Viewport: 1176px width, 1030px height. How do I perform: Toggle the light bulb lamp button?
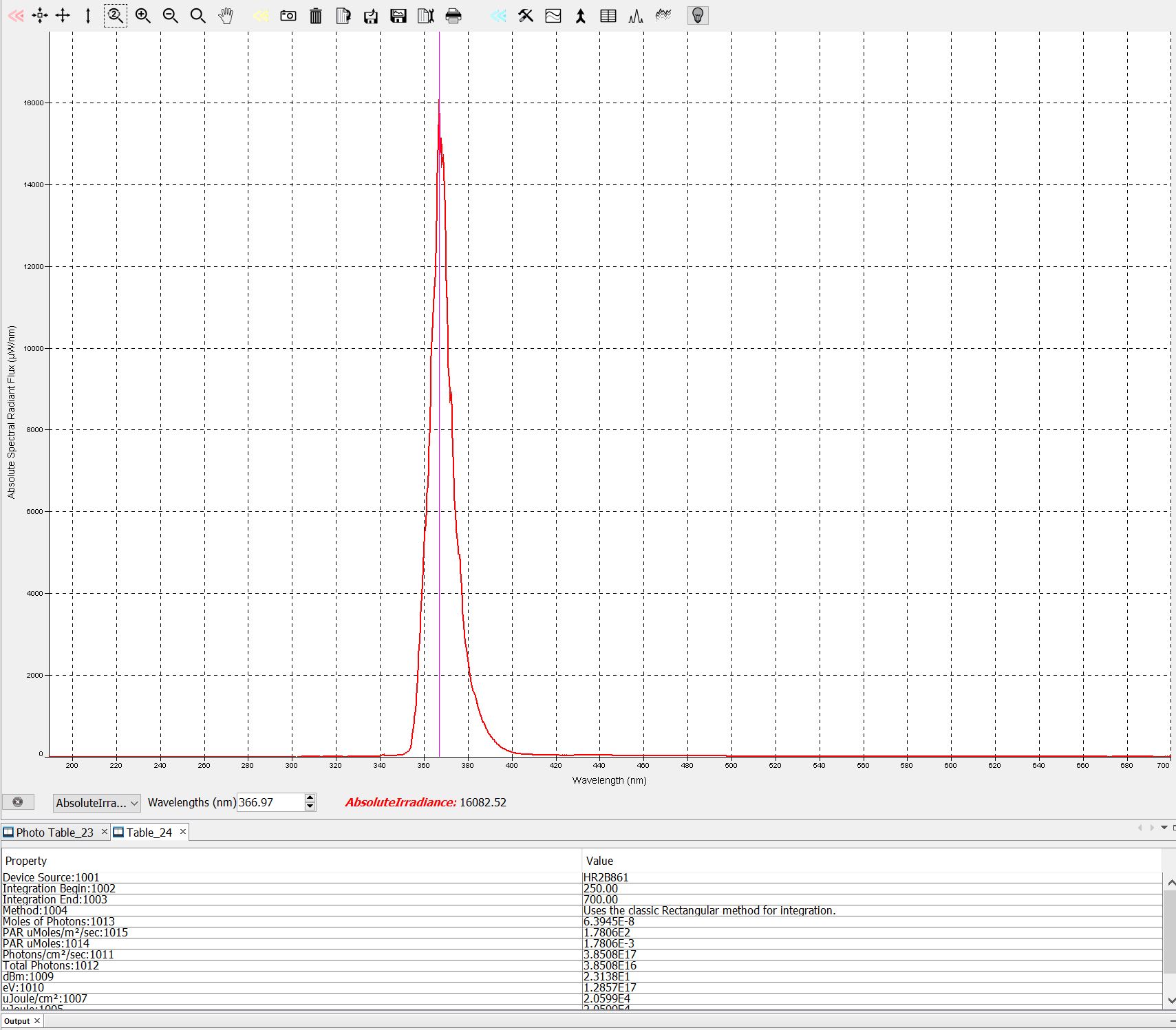pos(698,16)
